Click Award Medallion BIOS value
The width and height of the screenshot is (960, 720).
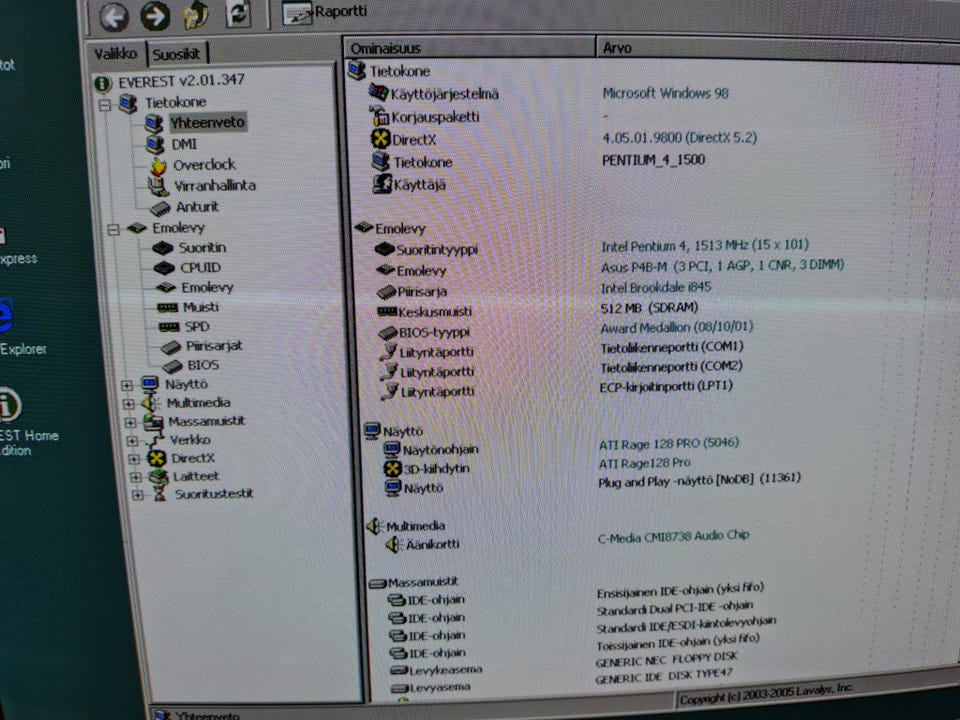tap(677, 328)
